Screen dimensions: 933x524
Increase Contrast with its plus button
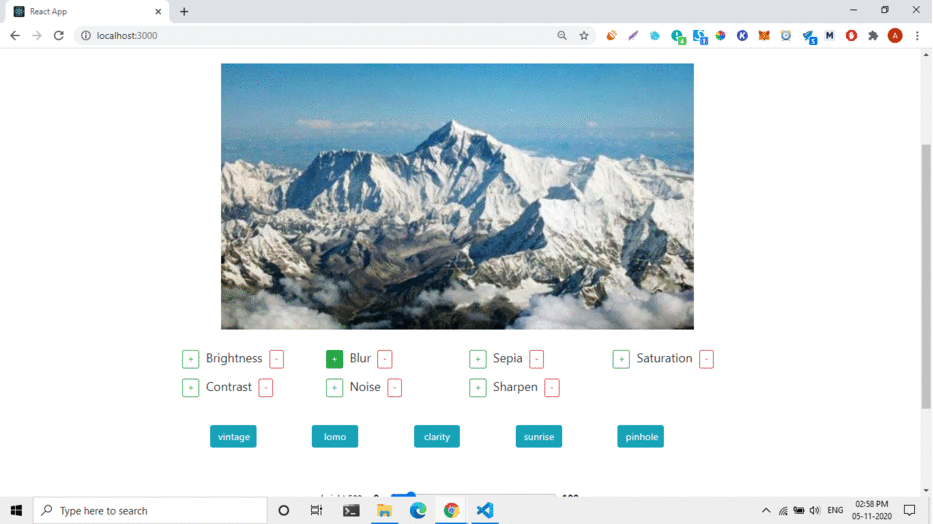190,388
